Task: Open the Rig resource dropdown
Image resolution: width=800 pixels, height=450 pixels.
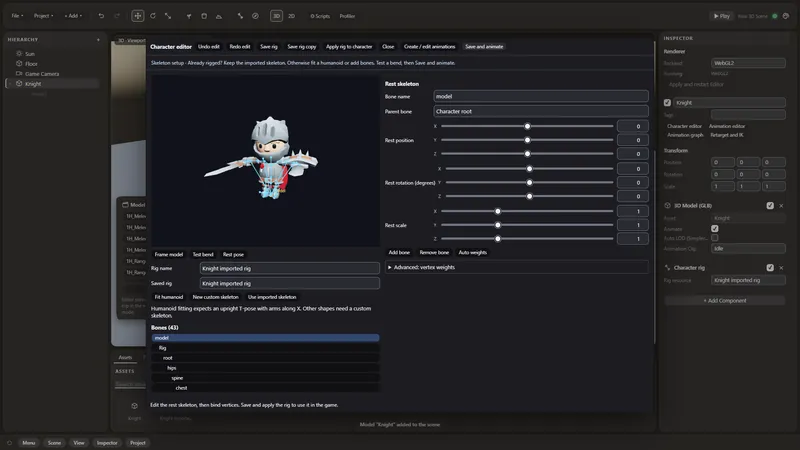Action: 748,280
